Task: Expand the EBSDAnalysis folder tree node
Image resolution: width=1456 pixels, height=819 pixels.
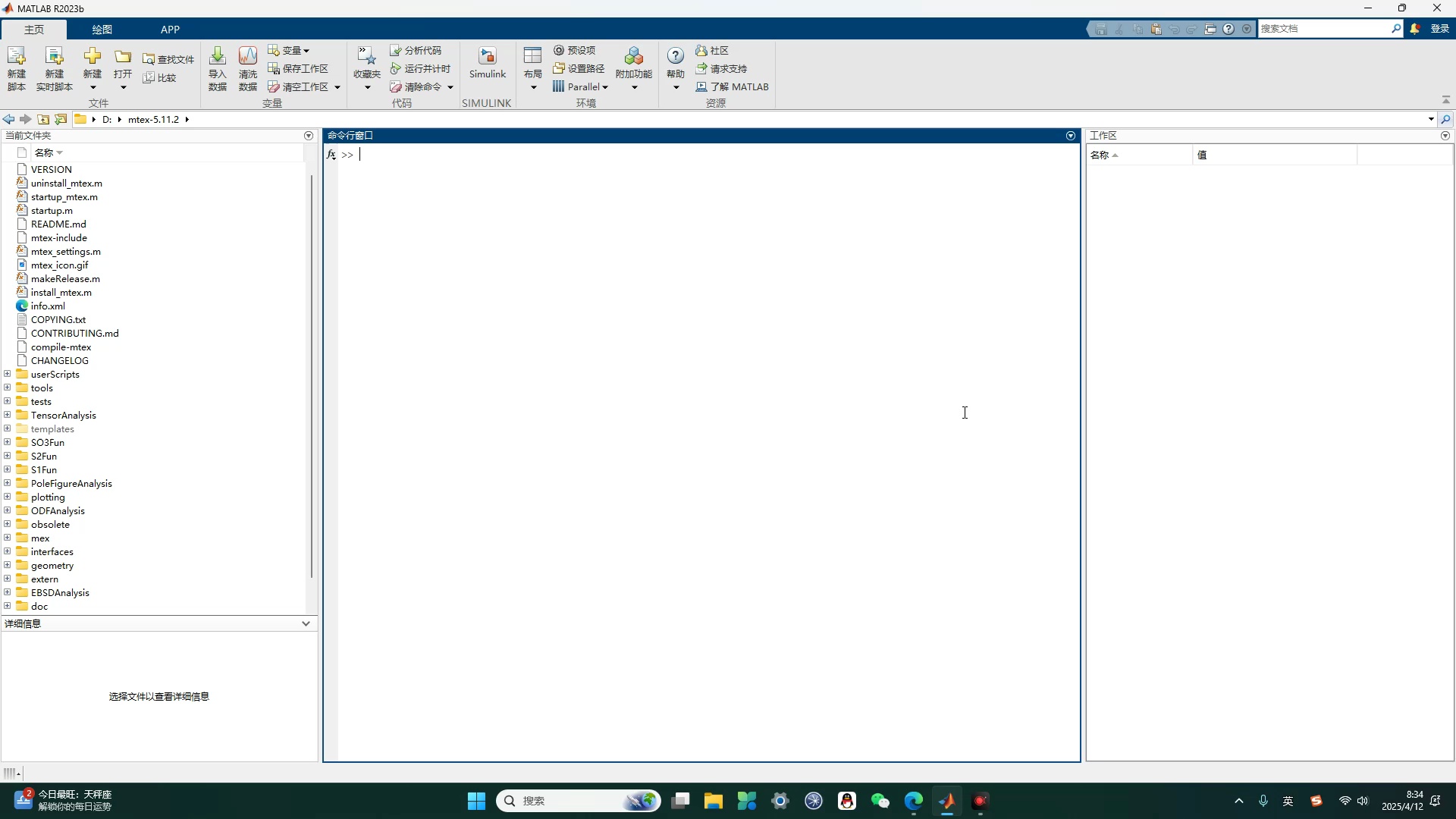Action: point(8,592)
